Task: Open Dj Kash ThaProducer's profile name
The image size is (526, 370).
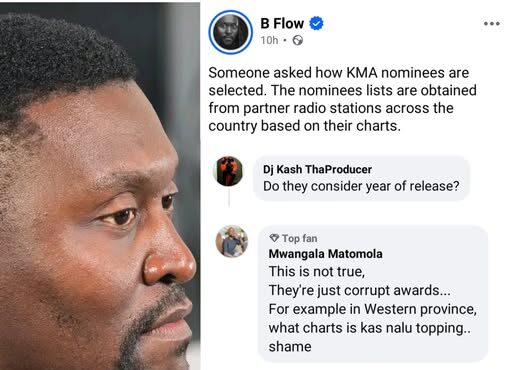Action: click(x=317, y=169)
